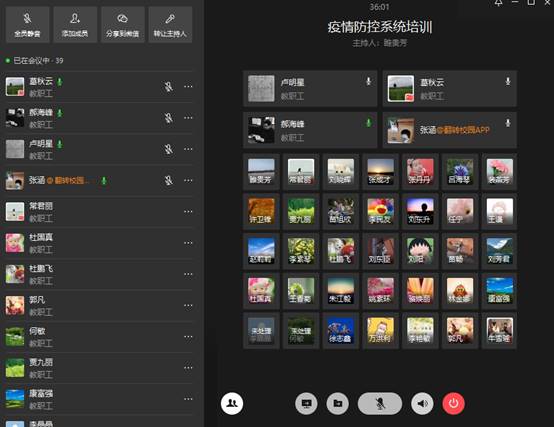This screenshot has width=554, height=427.
Task: Open more options for 常君丽 row
Action: tap(188, 212)
